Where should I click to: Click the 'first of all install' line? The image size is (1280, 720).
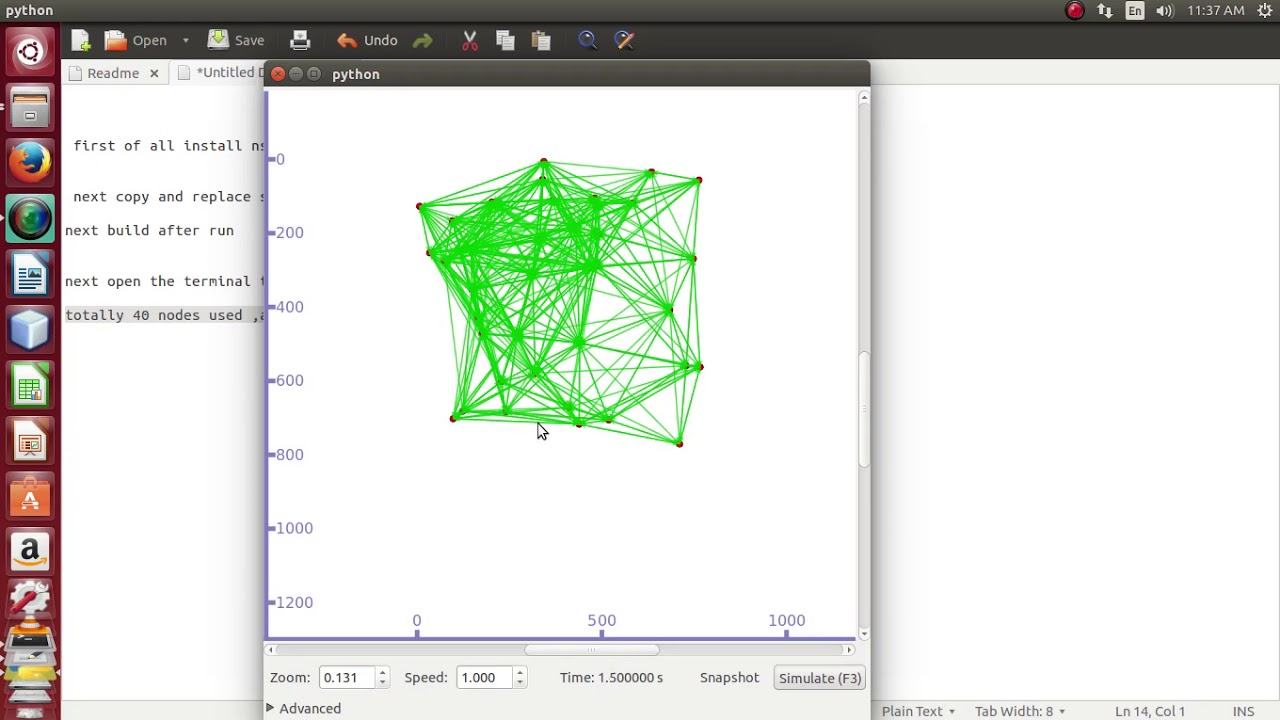click(170, 146)
